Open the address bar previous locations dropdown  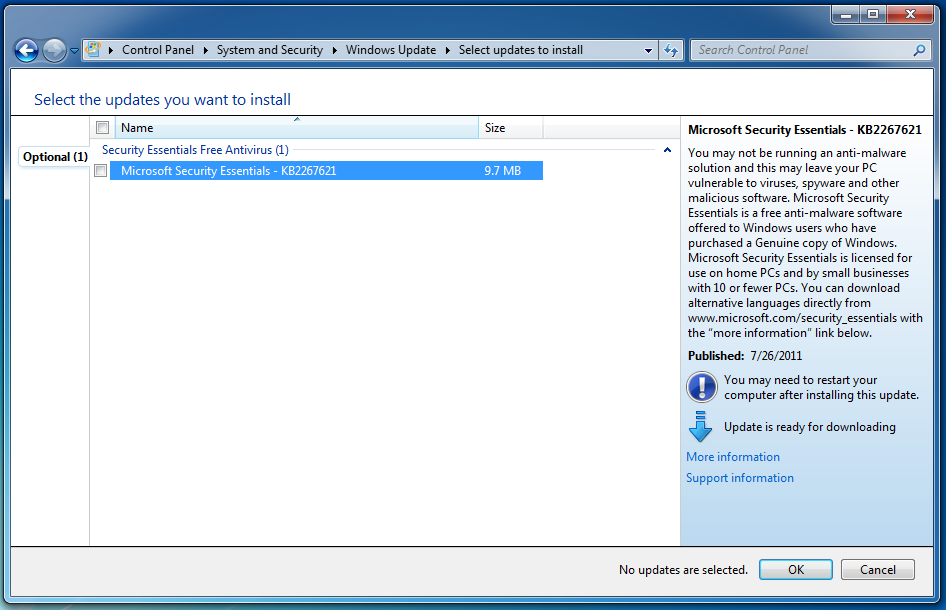[648, 50]
